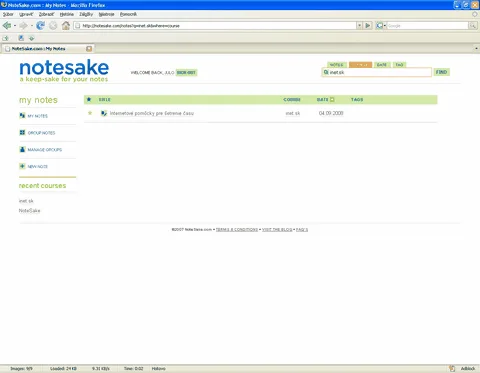The image size is (480, 373).
Task: Open the Manage Groups sidebar link
Action: pyautogui.click(x=45, y=150)
